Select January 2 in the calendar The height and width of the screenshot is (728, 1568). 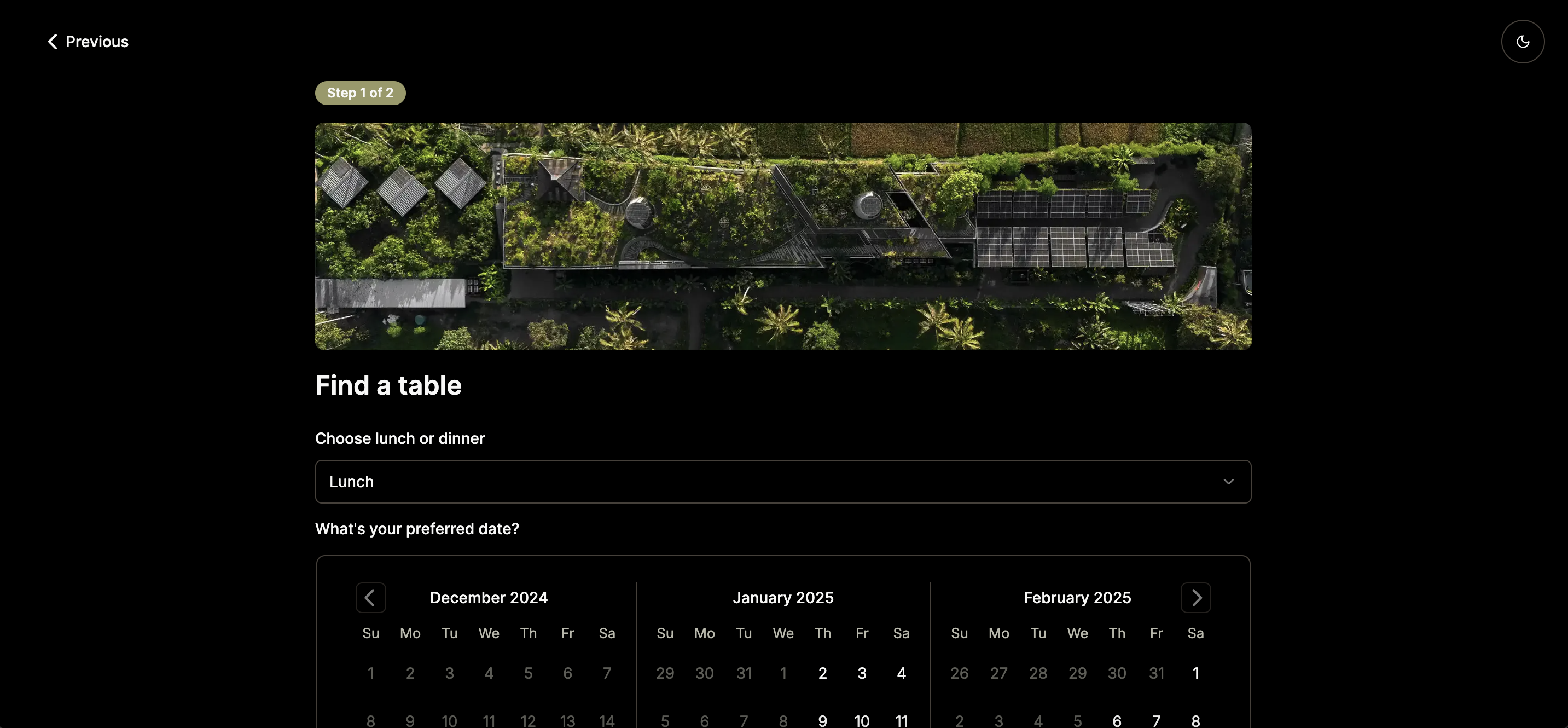822,673
